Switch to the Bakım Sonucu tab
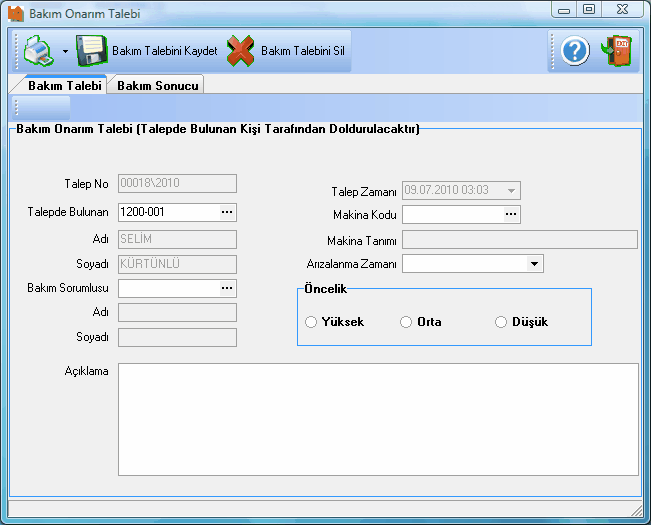Screen dimensions: 651x525 [x=157, y=85]
